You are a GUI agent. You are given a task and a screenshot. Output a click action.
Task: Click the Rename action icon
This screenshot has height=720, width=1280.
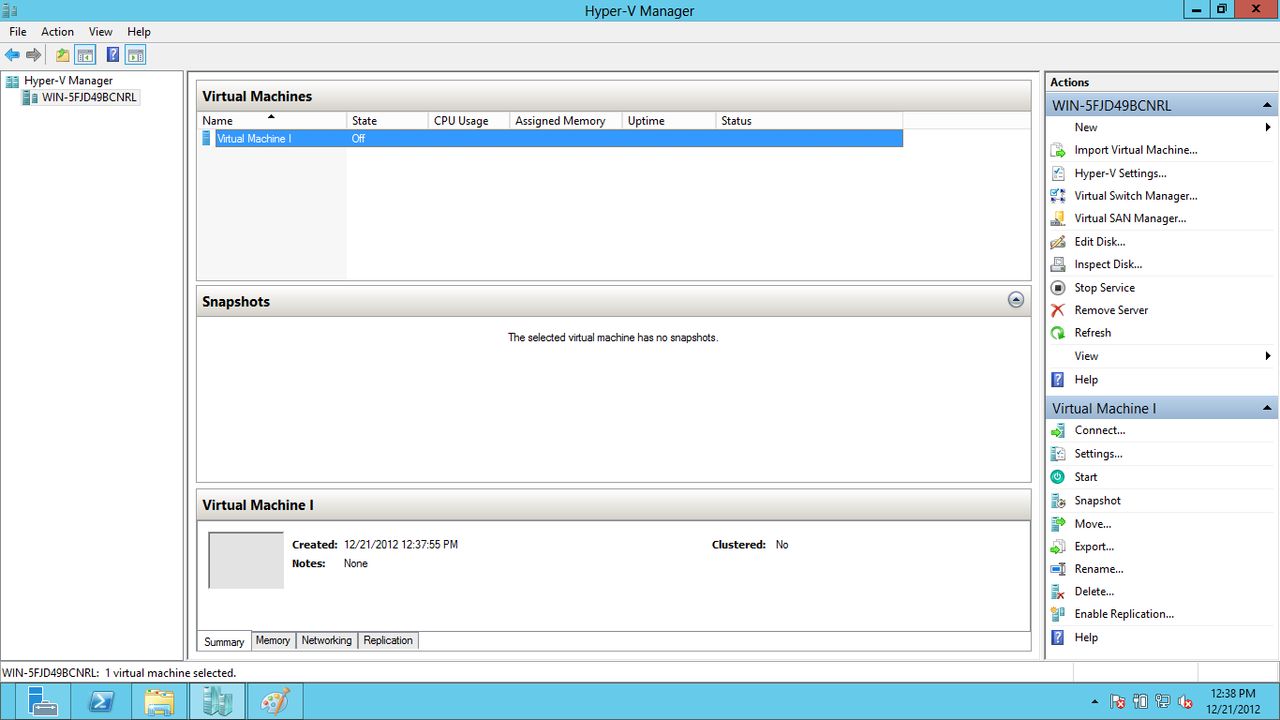[x=1058, y=569]
